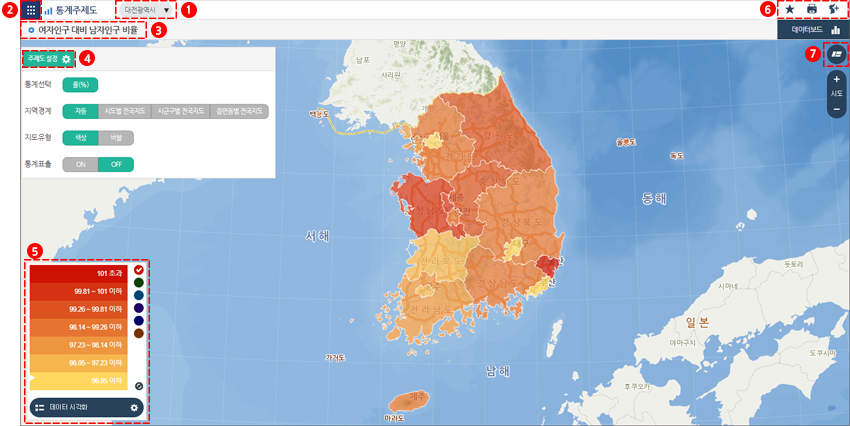Click 경상남도 region on the map
The width and height of the screenshot is (850, 426).
pyautogui.click(x=499, y=283)
